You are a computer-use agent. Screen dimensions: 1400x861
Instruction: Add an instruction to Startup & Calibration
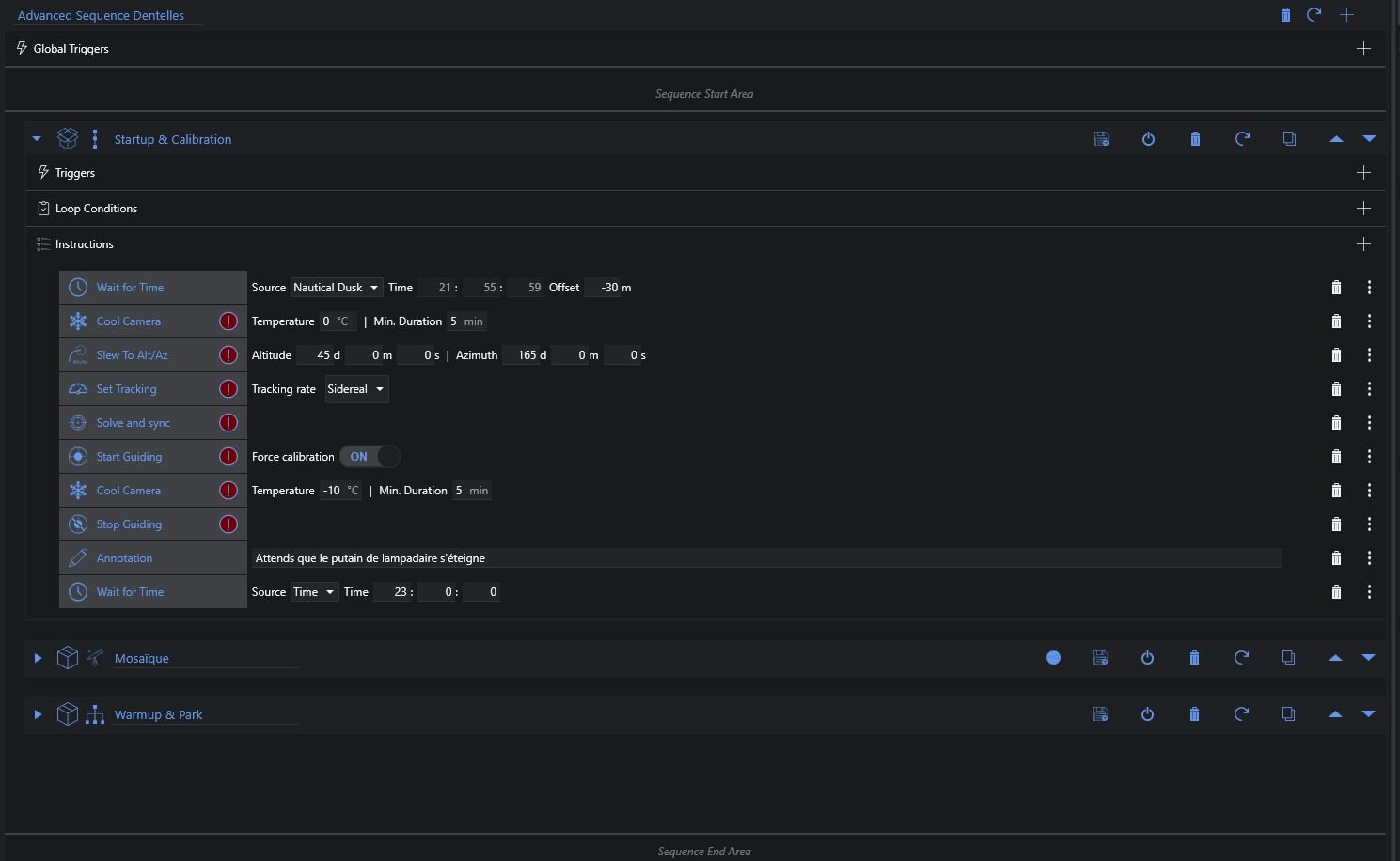[1363, 243]
